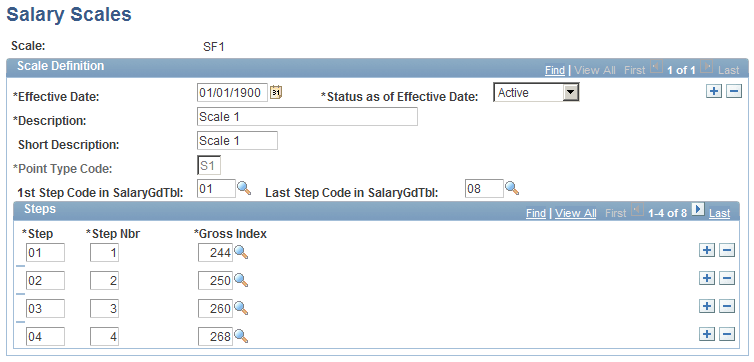This screenshot has width=754, height=362.
Task: Click the Step Nbr field with value 4
Action: [x=104, y=337]
